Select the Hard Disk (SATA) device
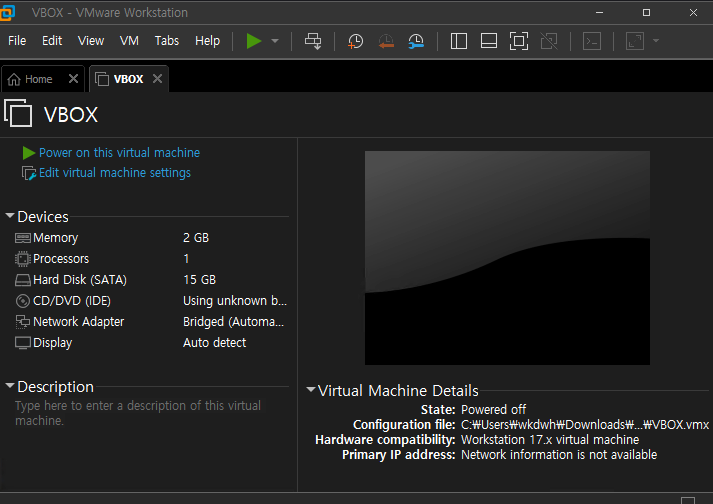The width and height of the screenshot is (713, 504). click(151, 280)
